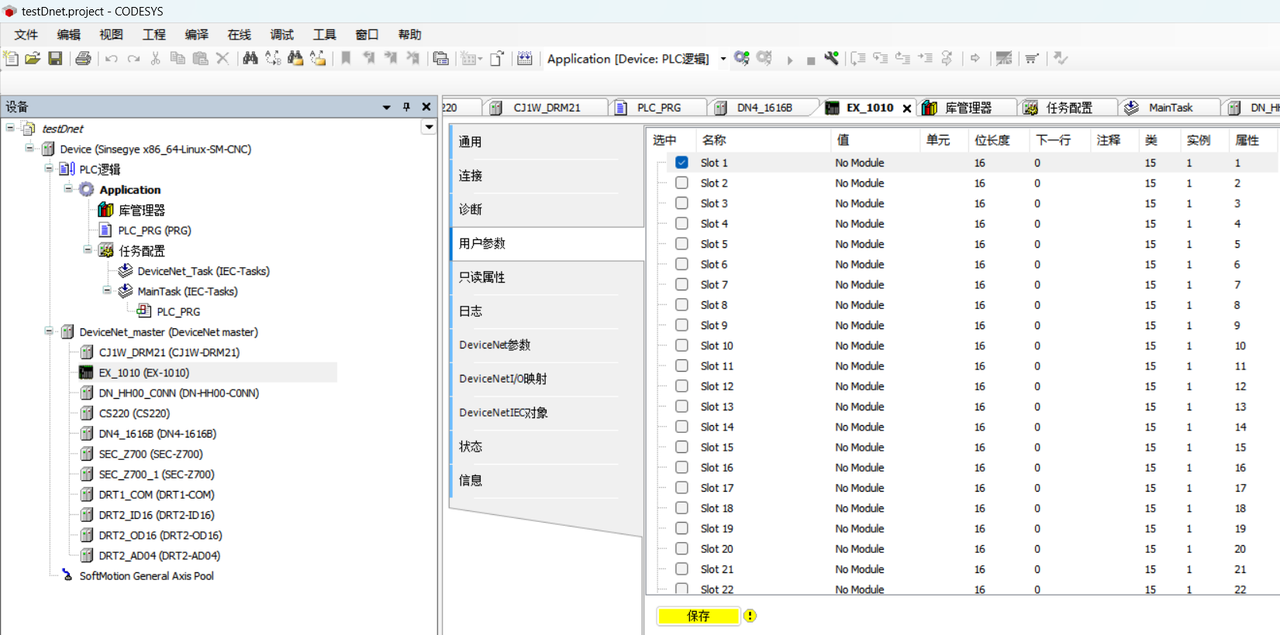Pin the devices panel with pushpin icon
This screenshot has width=1280, height=635.
[406, 107]
